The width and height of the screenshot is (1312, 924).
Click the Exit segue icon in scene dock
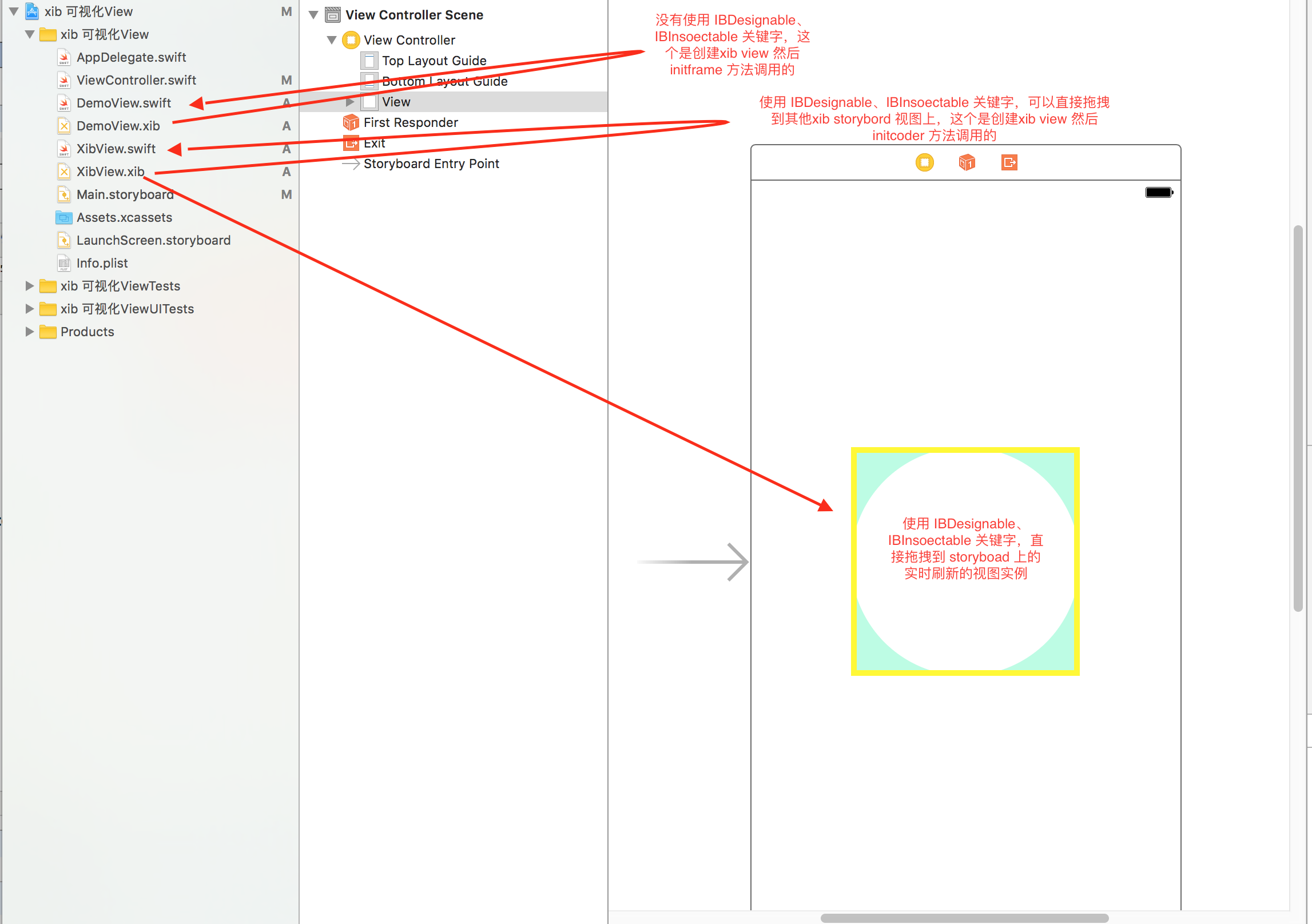1009,162
